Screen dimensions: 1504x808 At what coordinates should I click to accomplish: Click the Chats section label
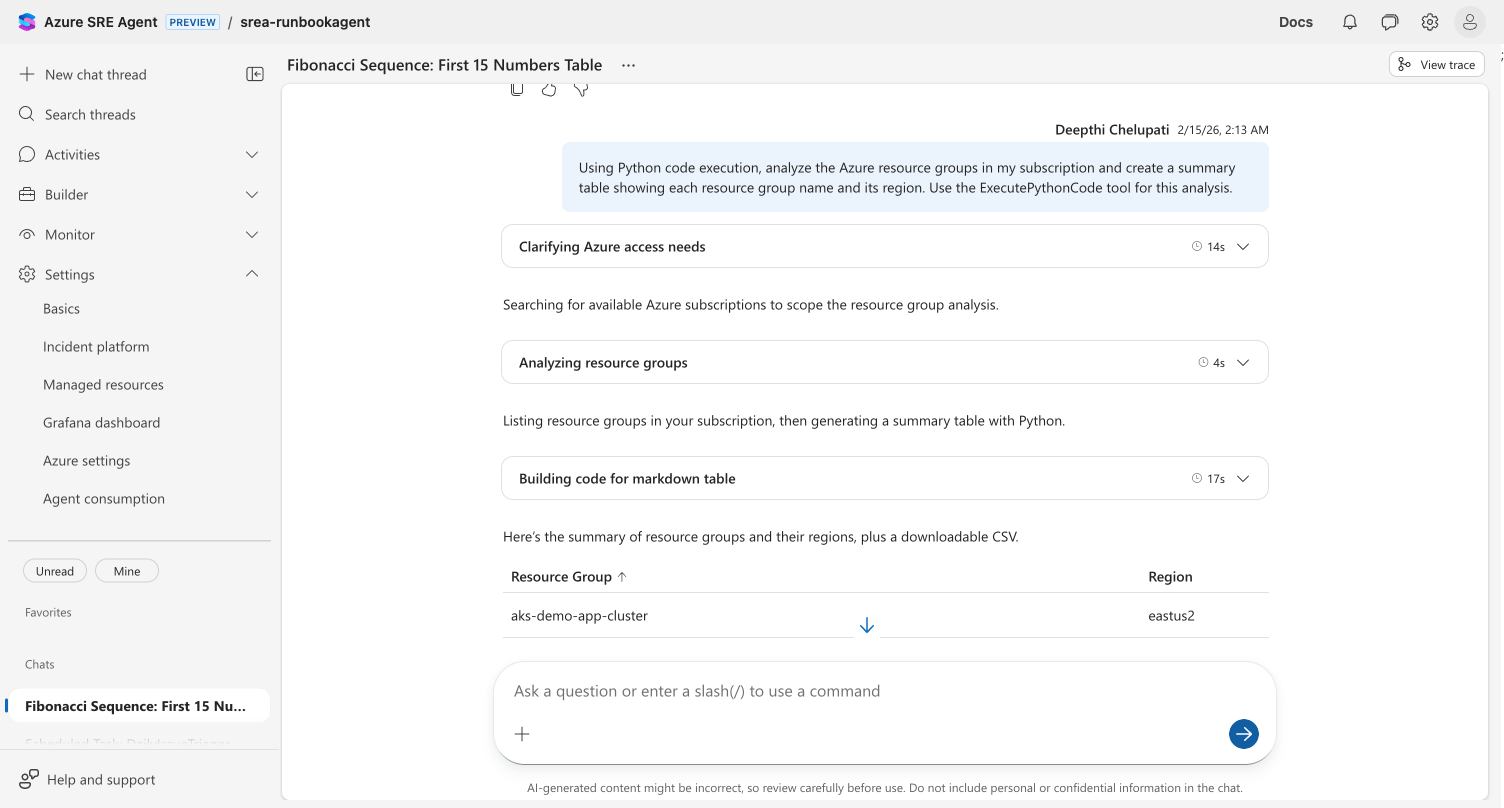(x=40, y=664)
